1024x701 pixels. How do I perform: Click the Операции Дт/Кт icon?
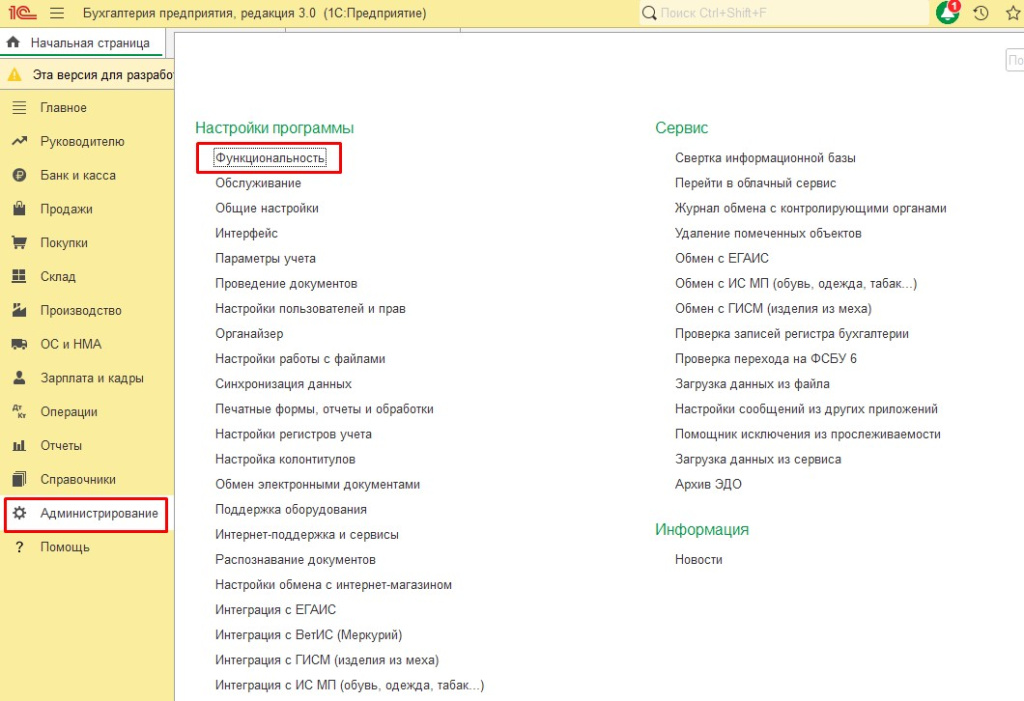(20, 412)
